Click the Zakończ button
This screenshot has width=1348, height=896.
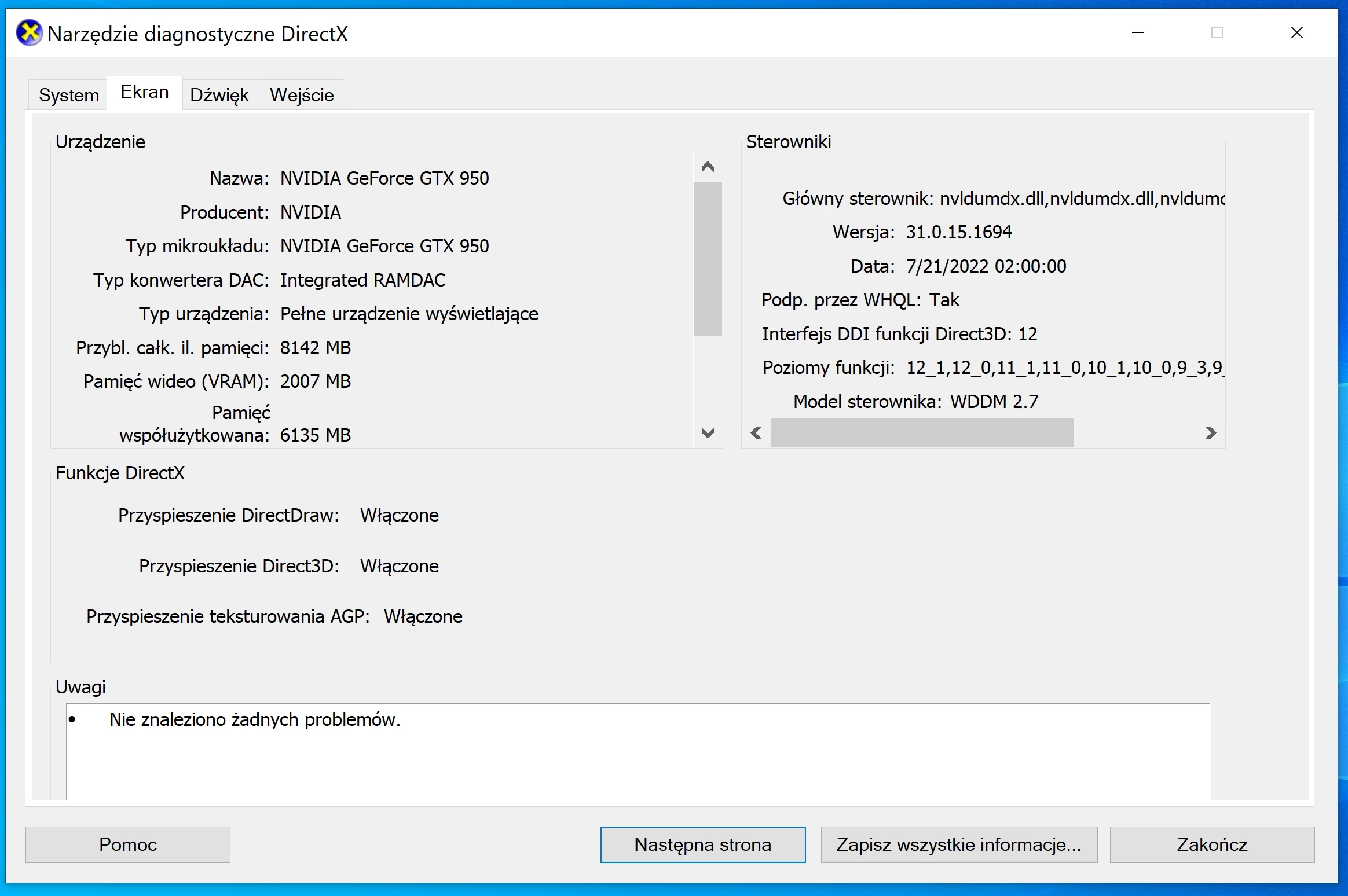tap(1212, 844)
